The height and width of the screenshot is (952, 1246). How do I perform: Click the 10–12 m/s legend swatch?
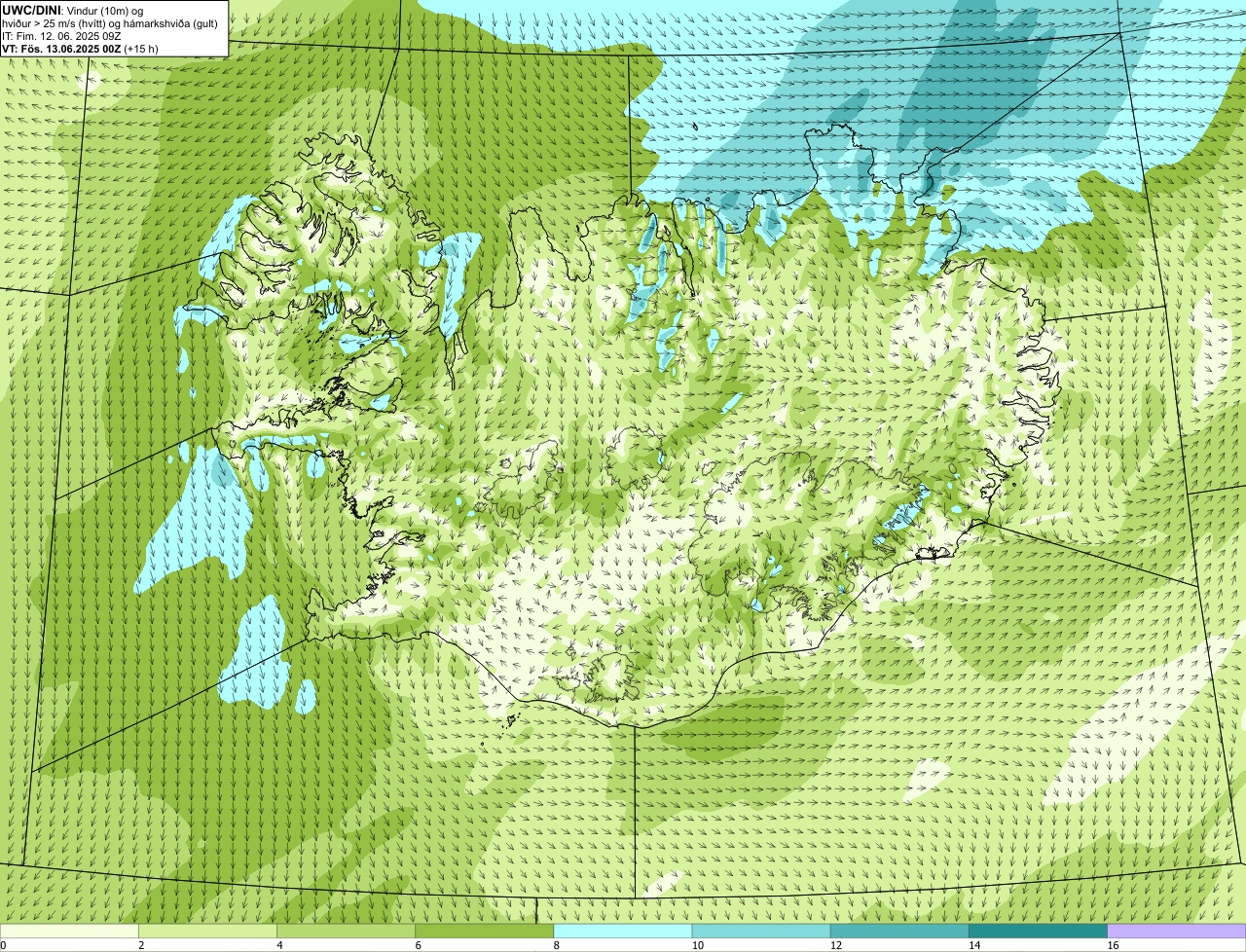[x=761, y=932]
